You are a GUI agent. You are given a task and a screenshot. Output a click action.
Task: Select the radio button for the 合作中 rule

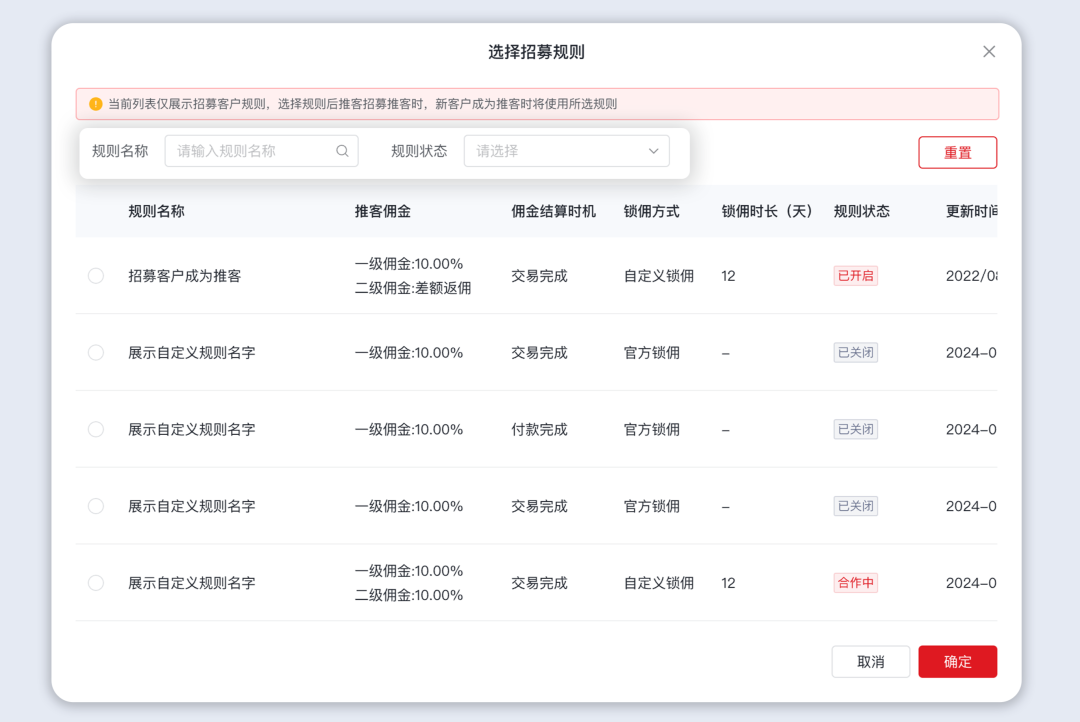(95, 582)
